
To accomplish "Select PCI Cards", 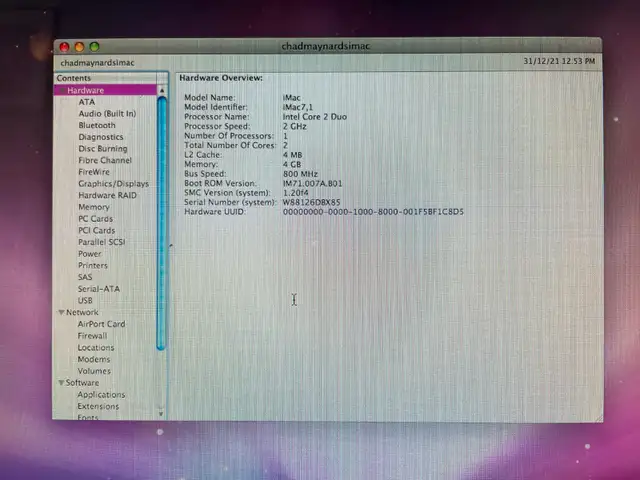I will 96,230.
